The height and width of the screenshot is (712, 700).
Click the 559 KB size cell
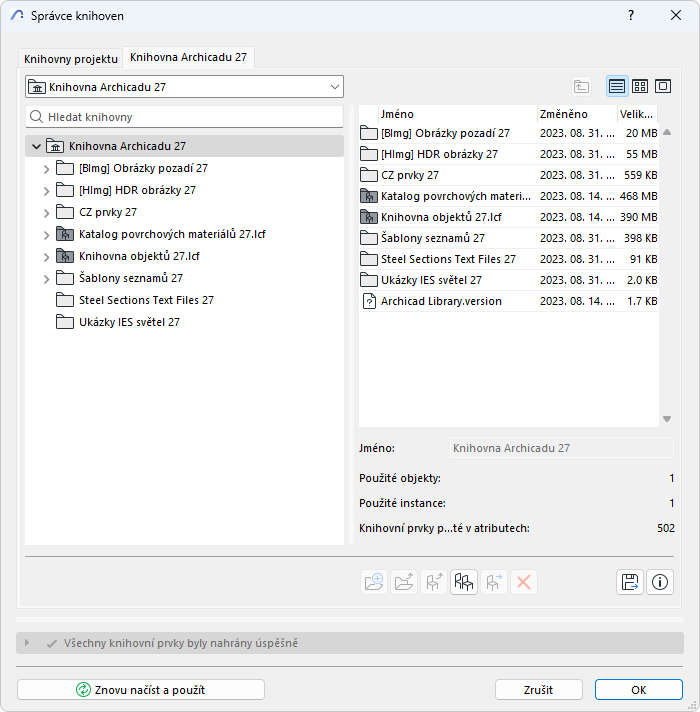pyautogui.click(x=640, y=175)
